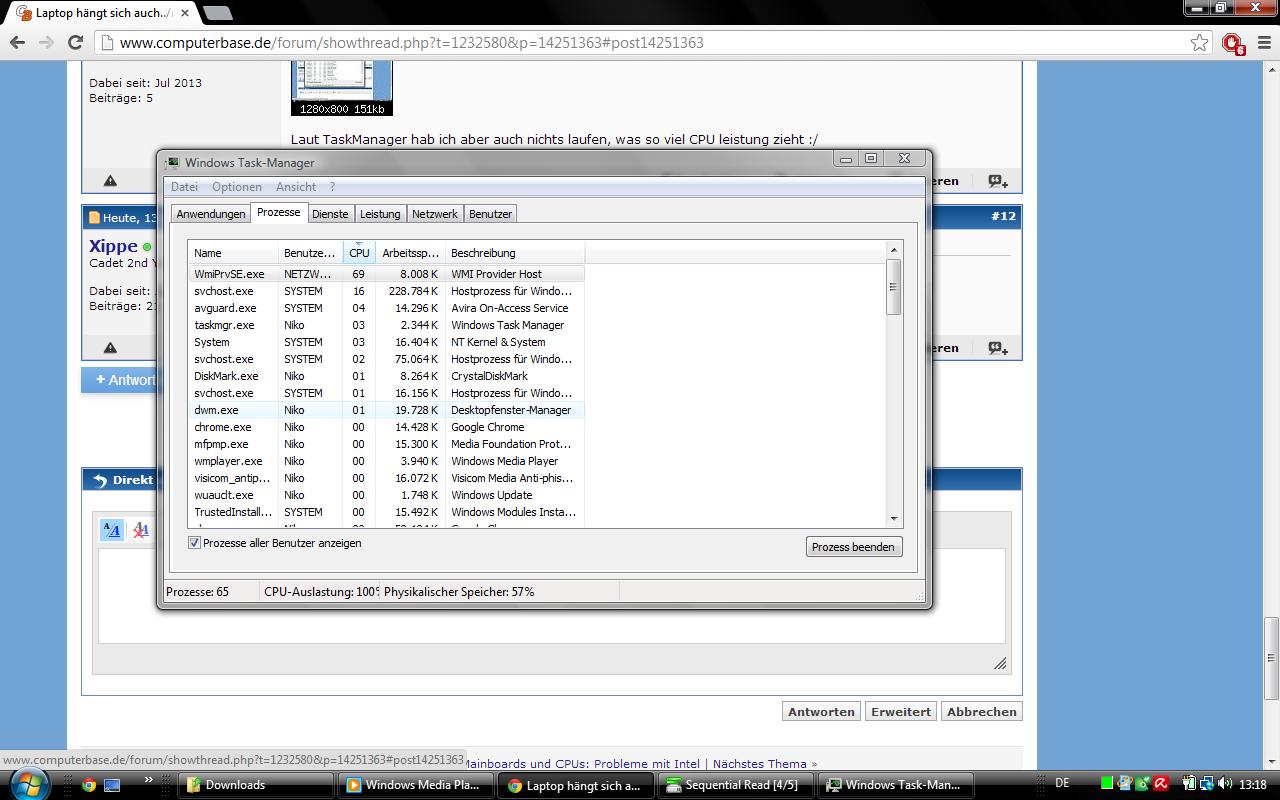
Task: Open a new Chrome tab
Action: pyautogui.click(x=217, y=13)
